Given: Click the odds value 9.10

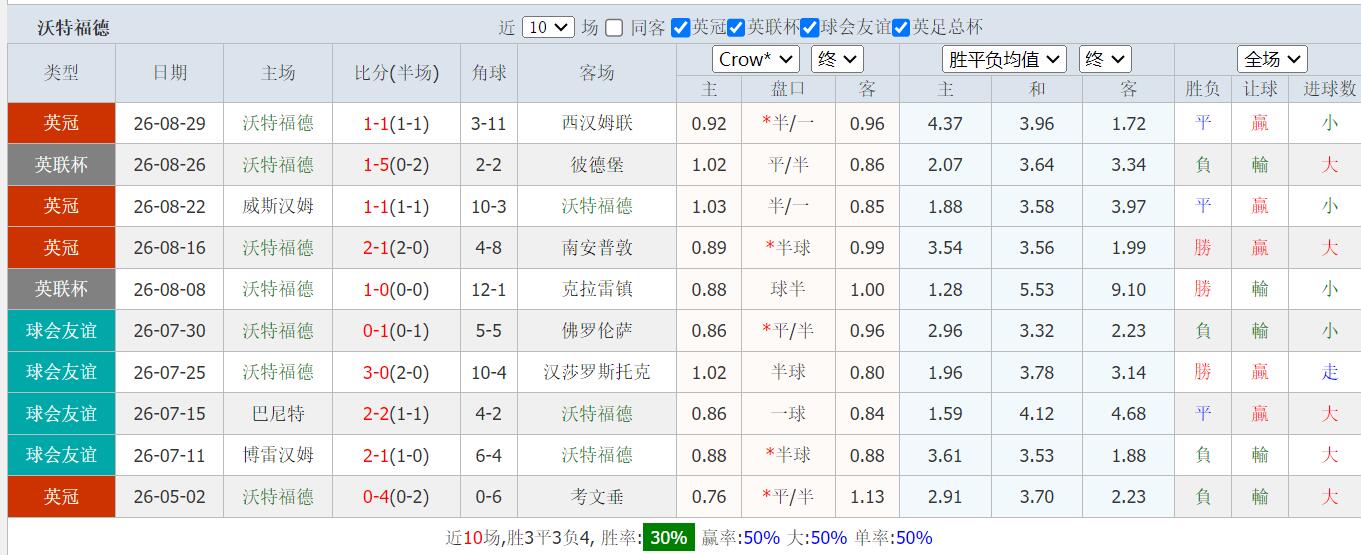Looking at the screenshot, I should pyautogui.click(x=1128, y=290).
